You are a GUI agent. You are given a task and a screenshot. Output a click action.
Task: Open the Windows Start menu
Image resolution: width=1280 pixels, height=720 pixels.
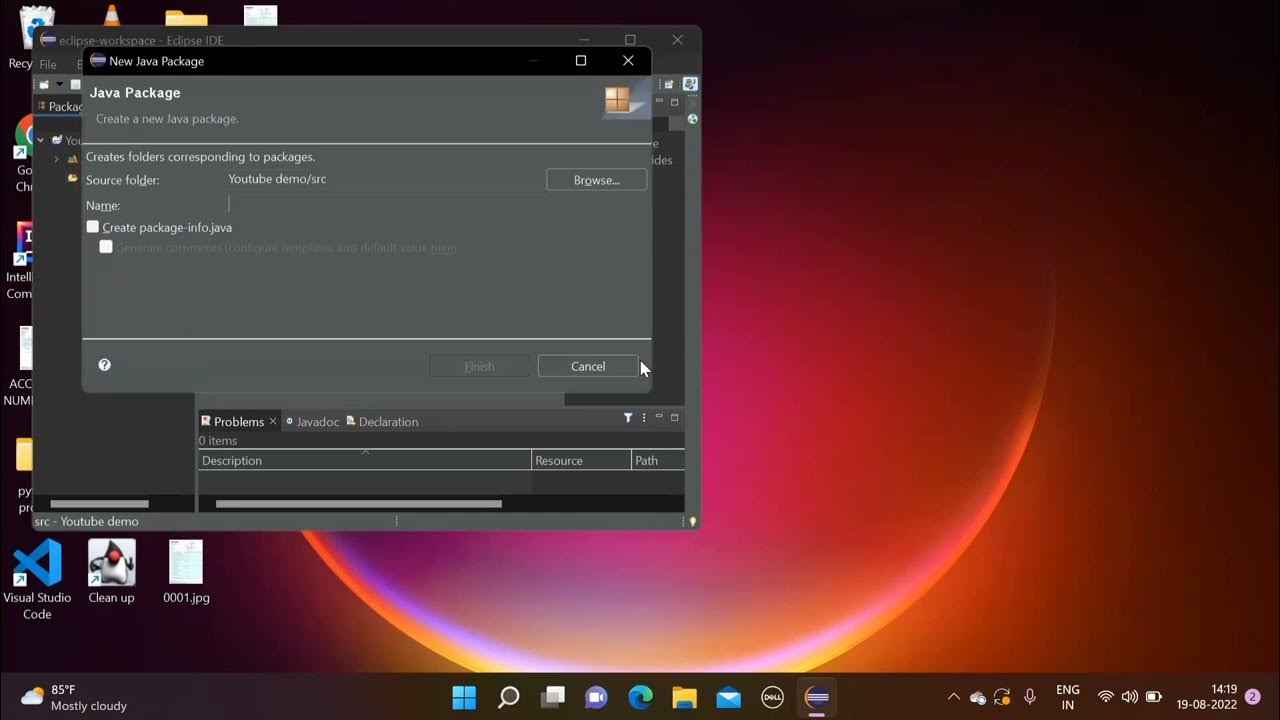[464, 696]
